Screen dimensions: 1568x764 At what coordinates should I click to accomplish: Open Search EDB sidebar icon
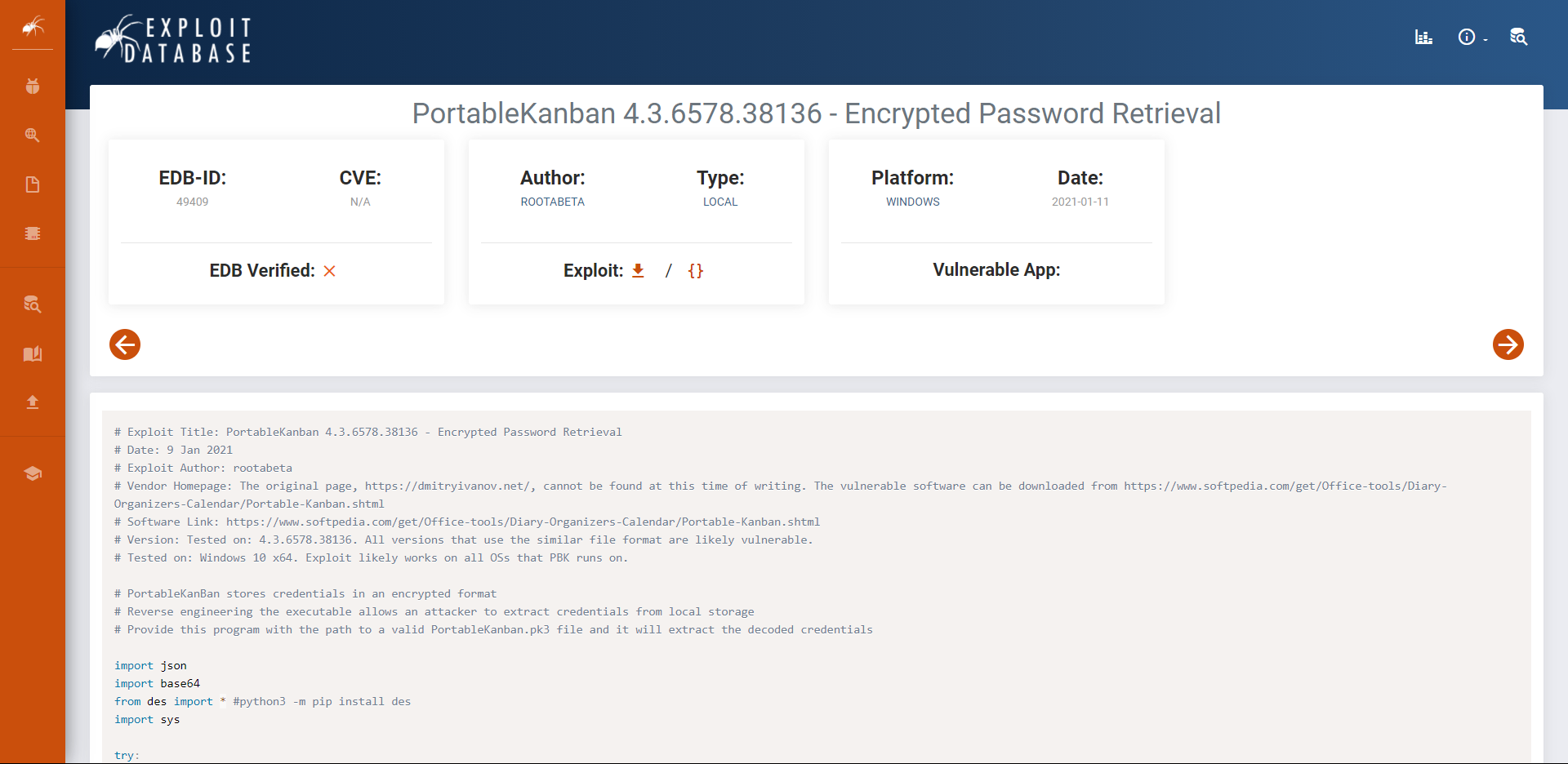coord(33,304)
